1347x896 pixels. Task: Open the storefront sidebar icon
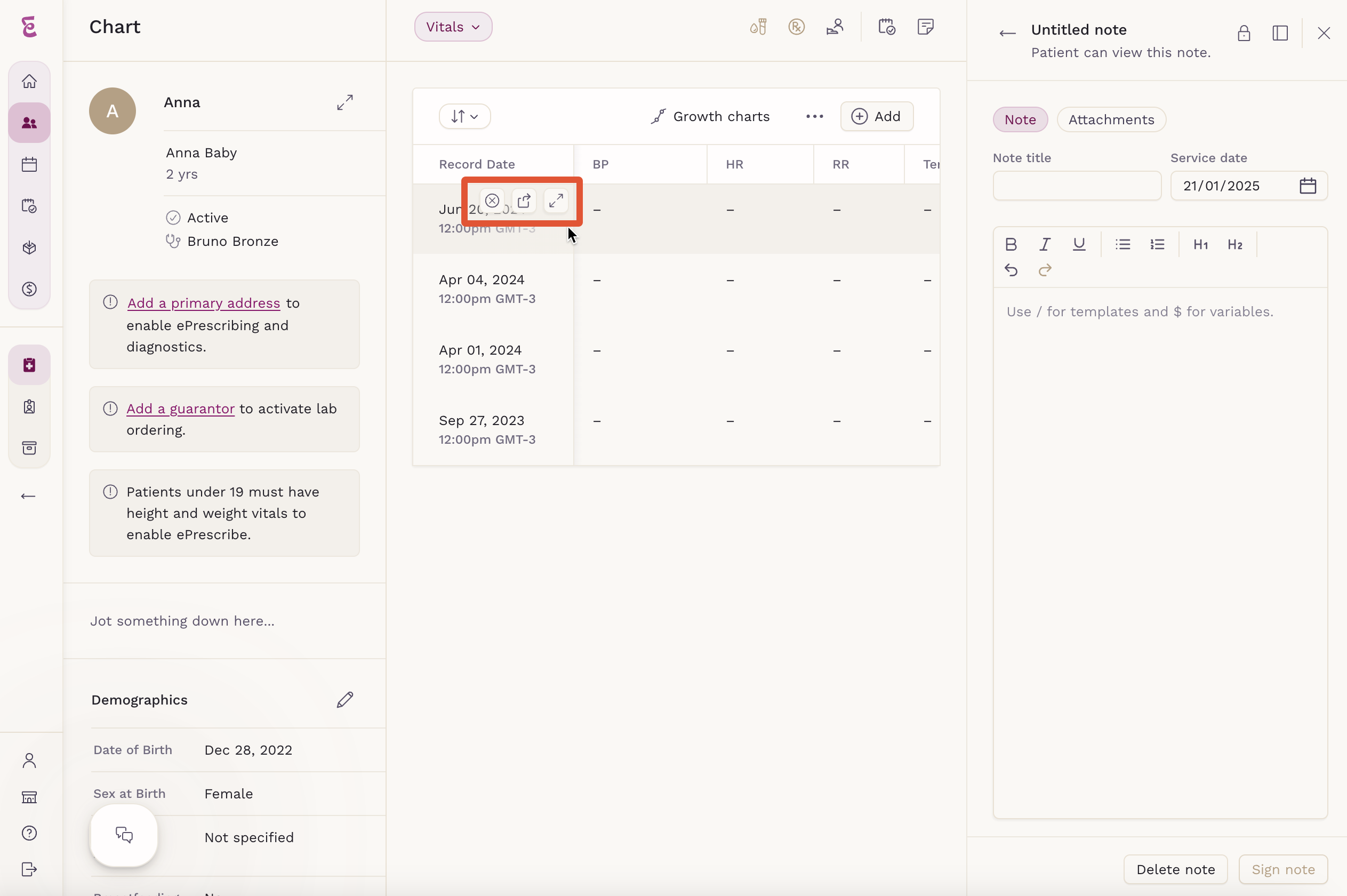pyautogui.click(x=29, y=797)
